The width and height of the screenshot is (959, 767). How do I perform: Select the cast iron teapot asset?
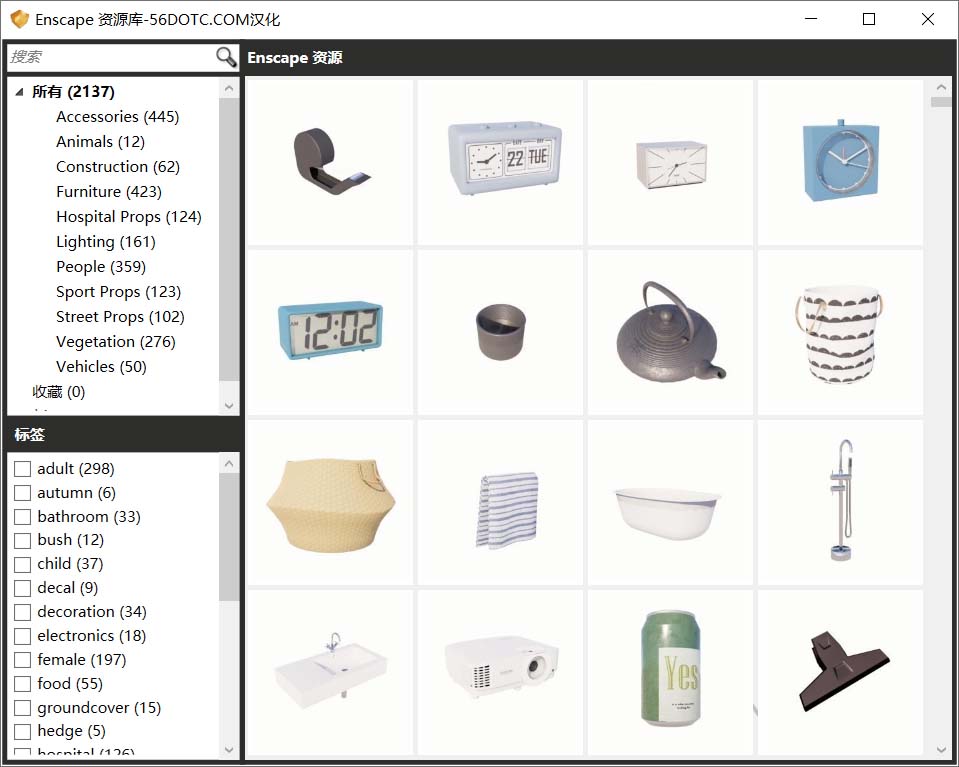(x=670, y=331)
